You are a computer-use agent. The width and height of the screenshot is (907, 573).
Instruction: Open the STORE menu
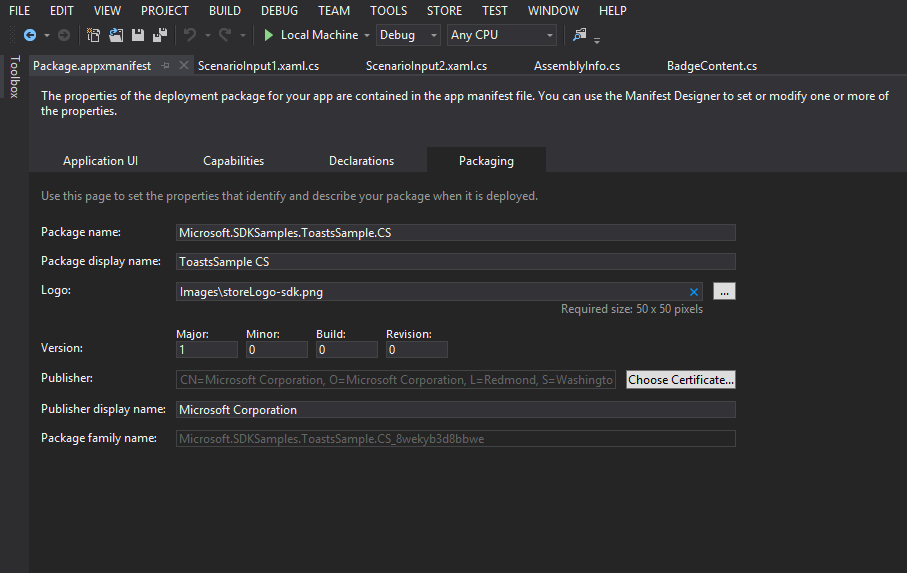444,10
